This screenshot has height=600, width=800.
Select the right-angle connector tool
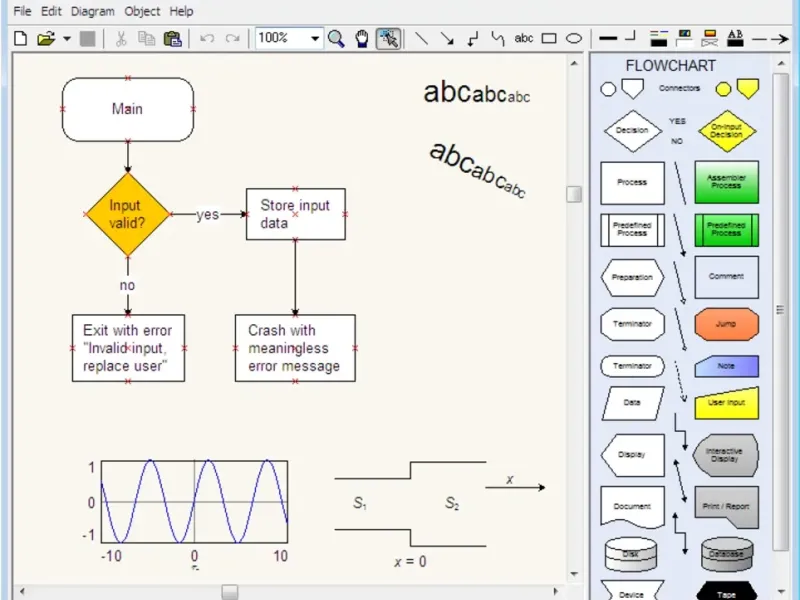pyautogui.click(x=472, y=38)
